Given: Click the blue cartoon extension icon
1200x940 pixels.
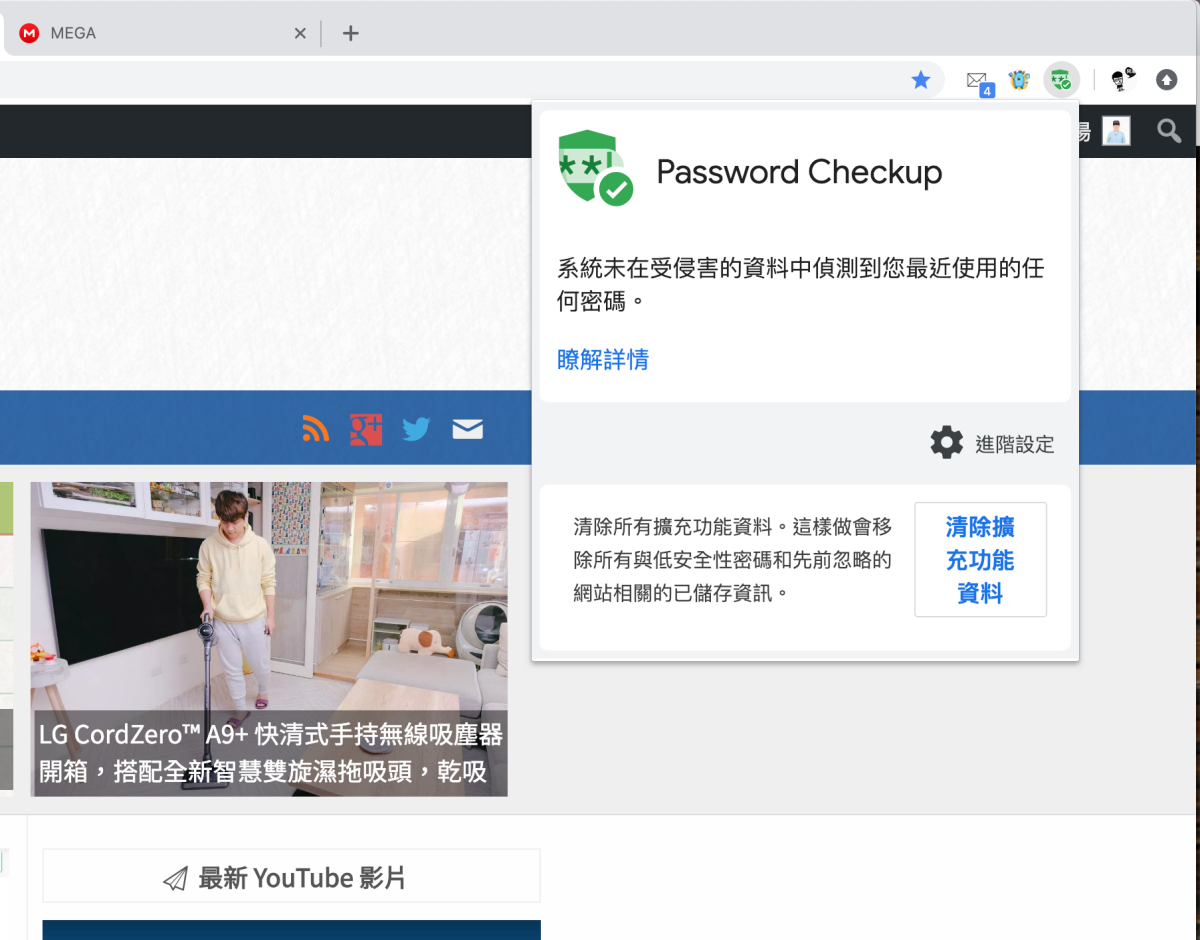Looking at the screenshot, I should [1019, 80].
